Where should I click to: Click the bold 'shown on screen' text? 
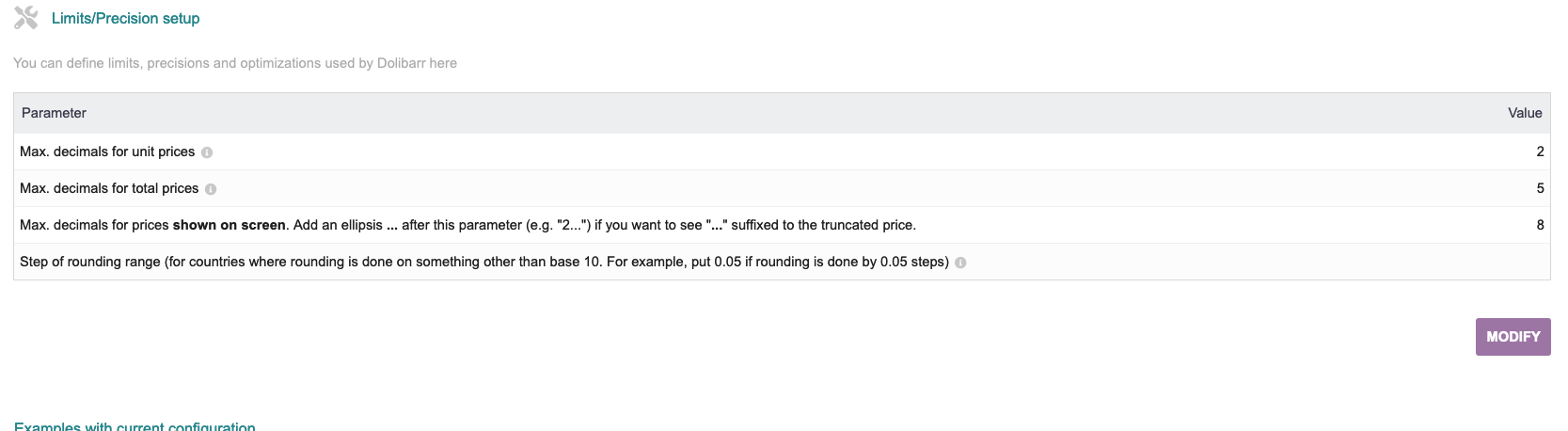point(229,225)
